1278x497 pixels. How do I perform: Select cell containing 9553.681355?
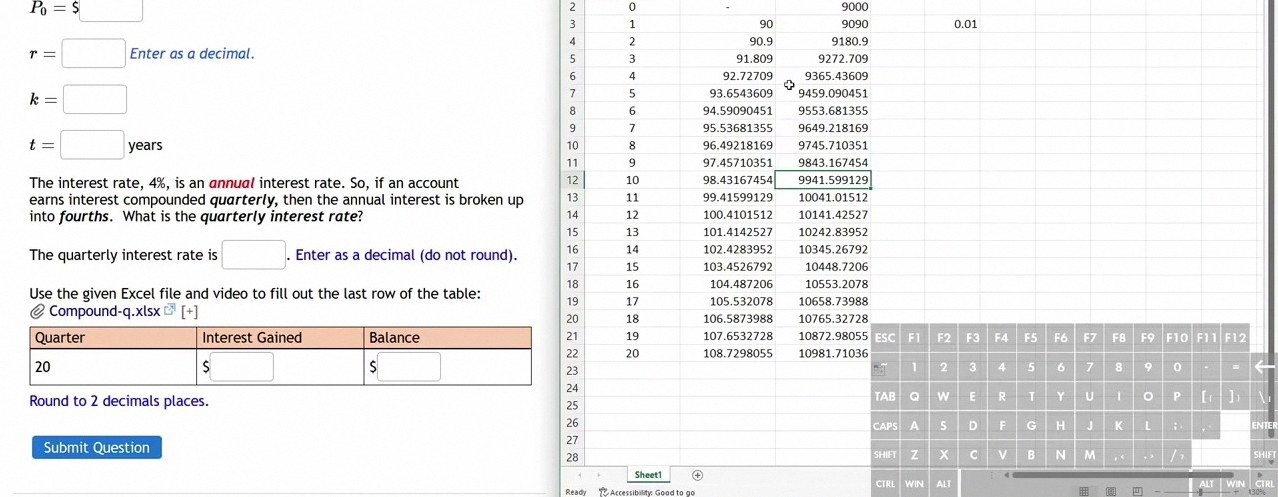823,110
